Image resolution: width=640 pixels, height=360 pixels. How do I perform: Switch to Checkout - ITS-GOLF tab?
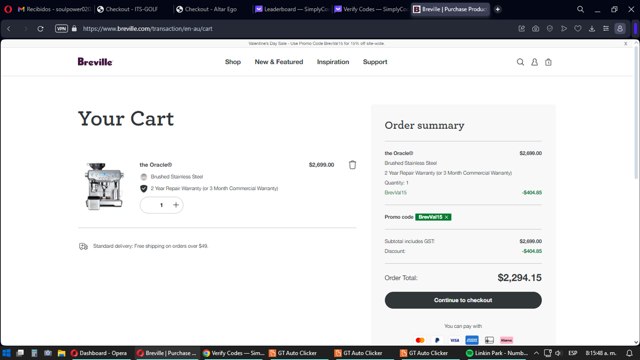coord(131,9)
